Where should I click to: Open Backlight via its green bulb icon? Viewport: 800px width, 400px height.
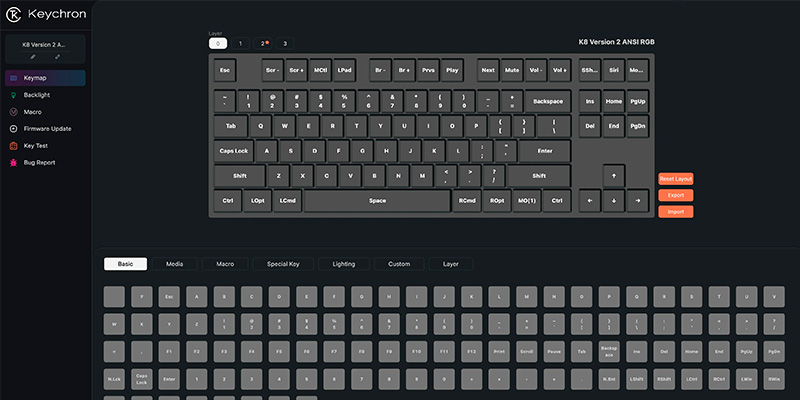(13, 95)
